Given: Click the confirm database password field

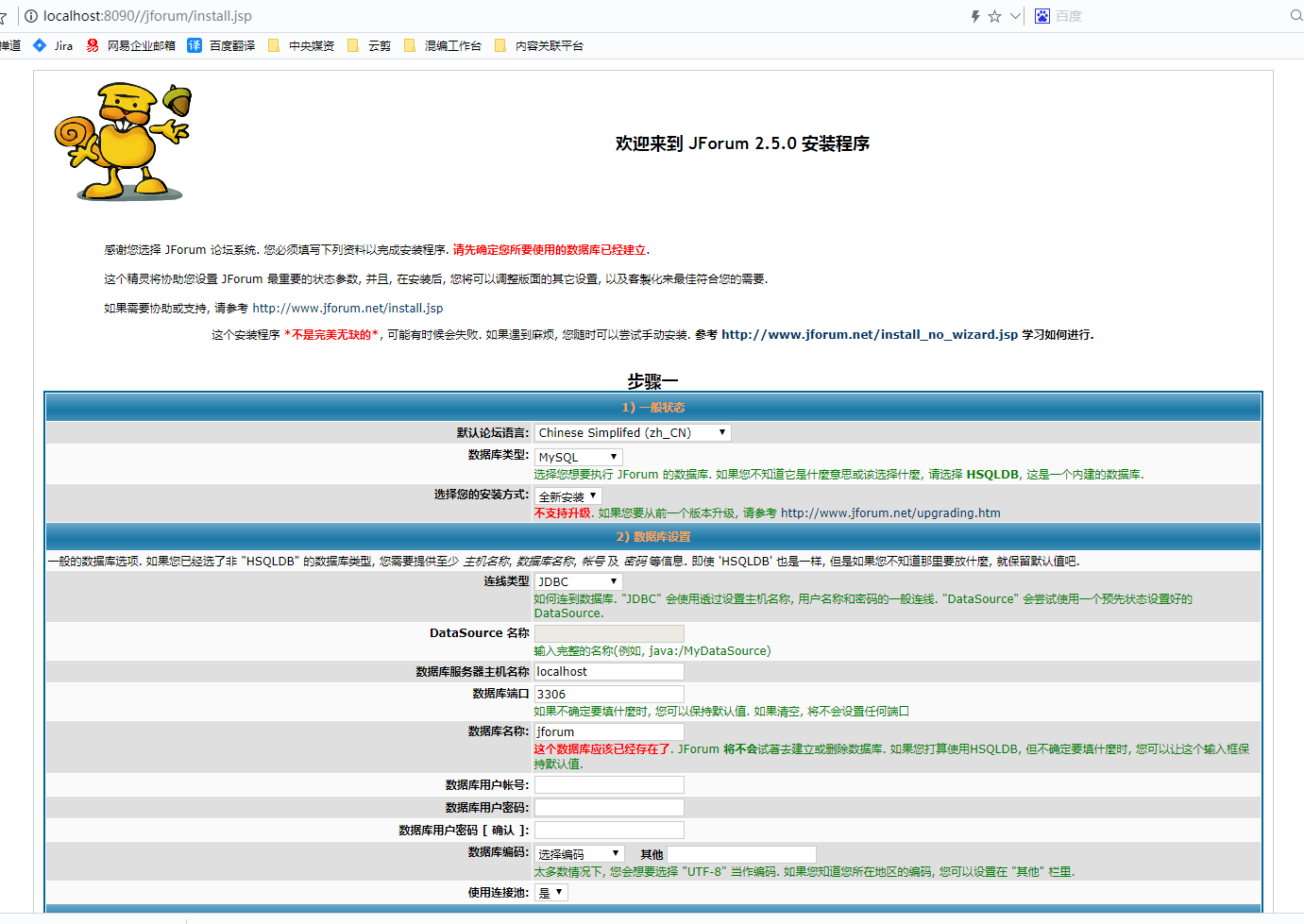Looking at the screenshot, I should point(609,830).
